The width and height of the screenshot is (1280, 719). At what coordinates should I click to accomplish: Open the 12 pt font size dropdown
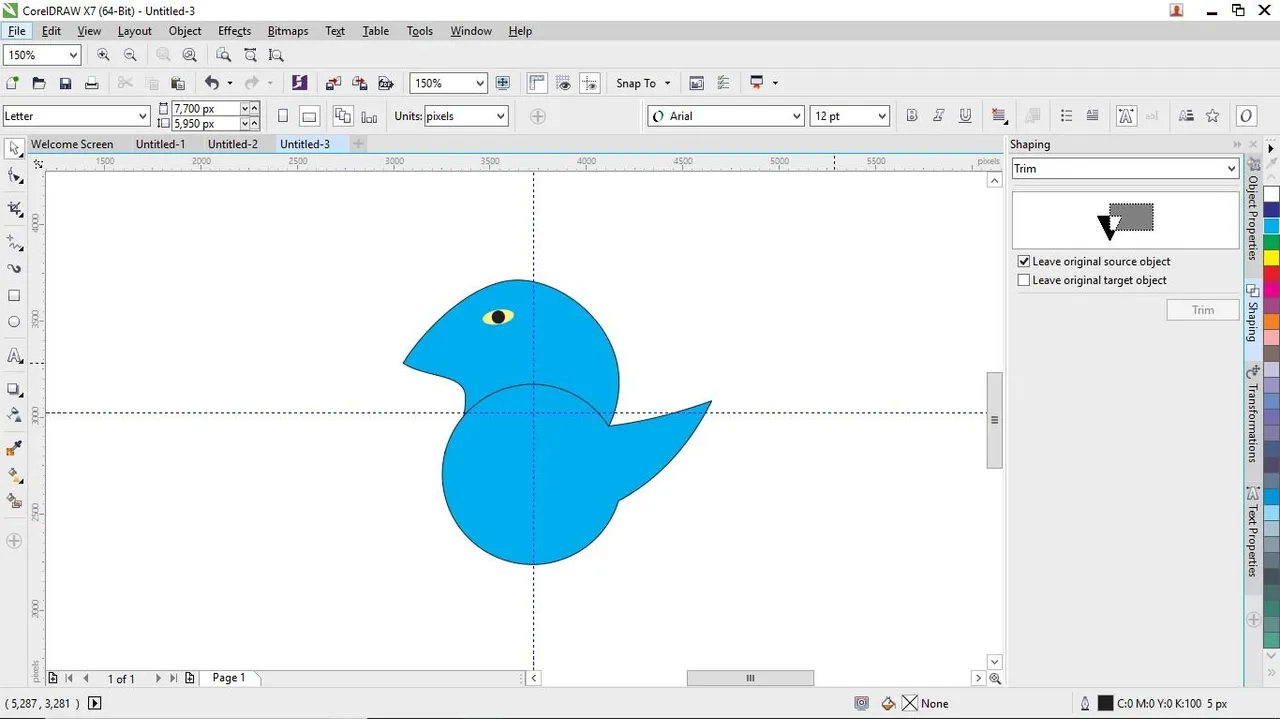point(881,116)
